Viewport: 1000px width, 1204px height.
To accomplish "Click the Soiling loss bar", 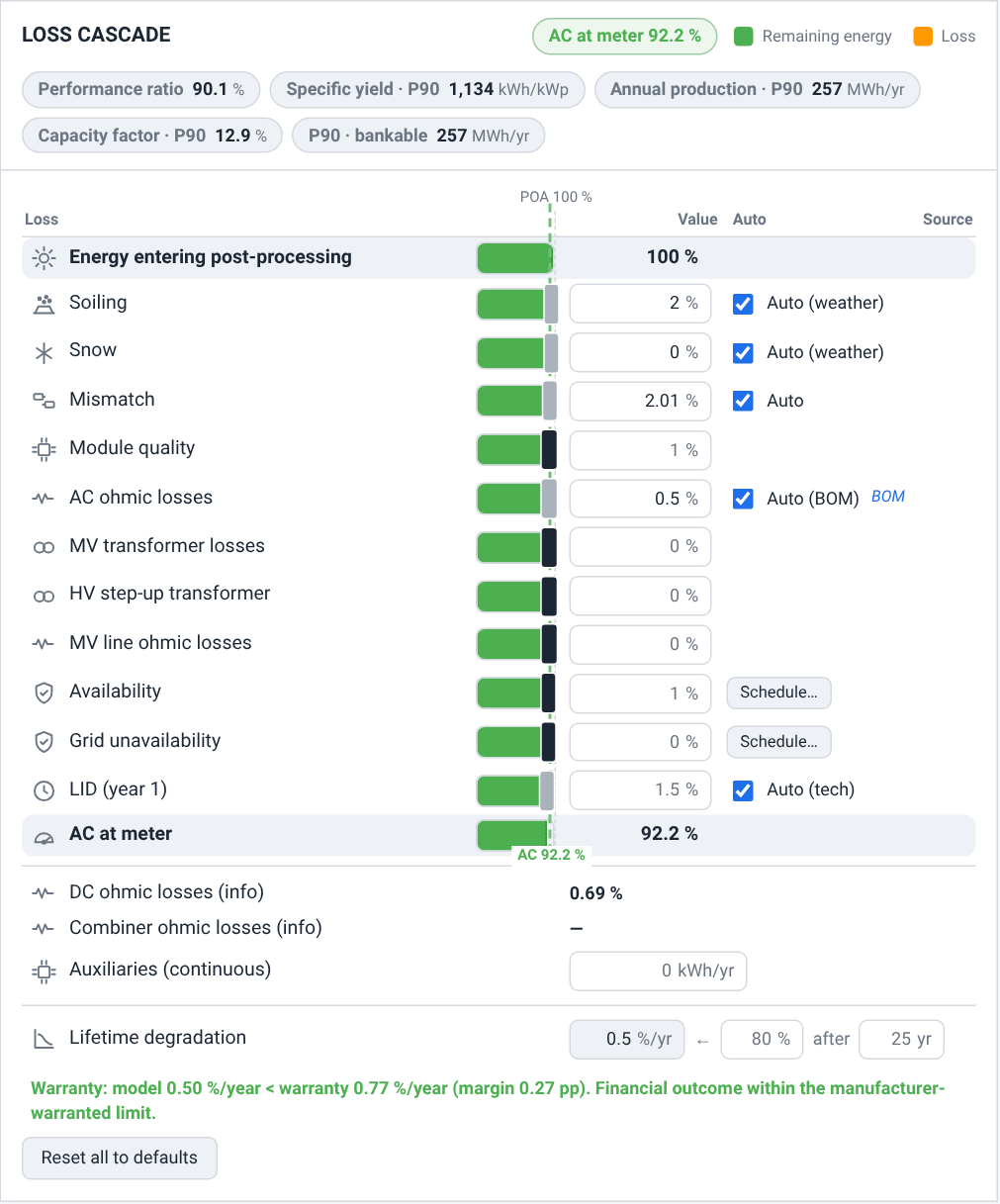I will [x=517, y=304].
